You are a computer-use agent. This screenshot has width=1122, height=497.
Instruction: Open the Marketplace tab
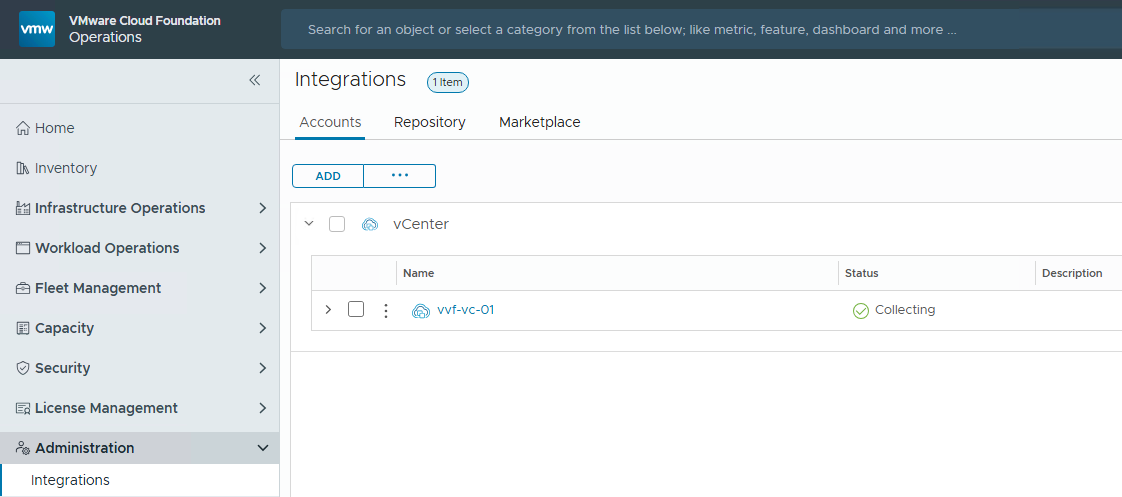540,122
